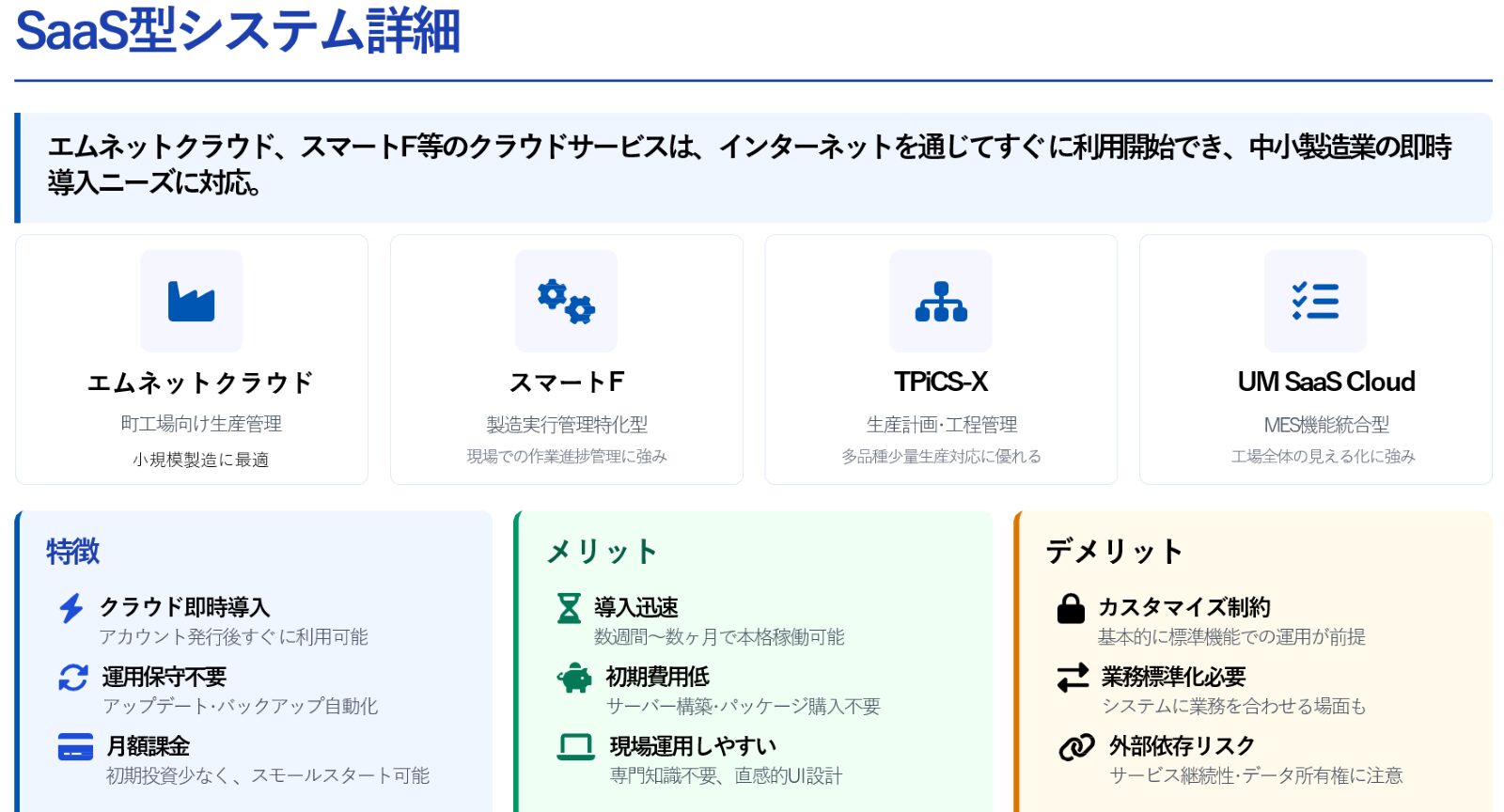Click the 導入迅速 item title
Image resolution: width=1504 pixels, height=812 pixels.
point(636,607)
